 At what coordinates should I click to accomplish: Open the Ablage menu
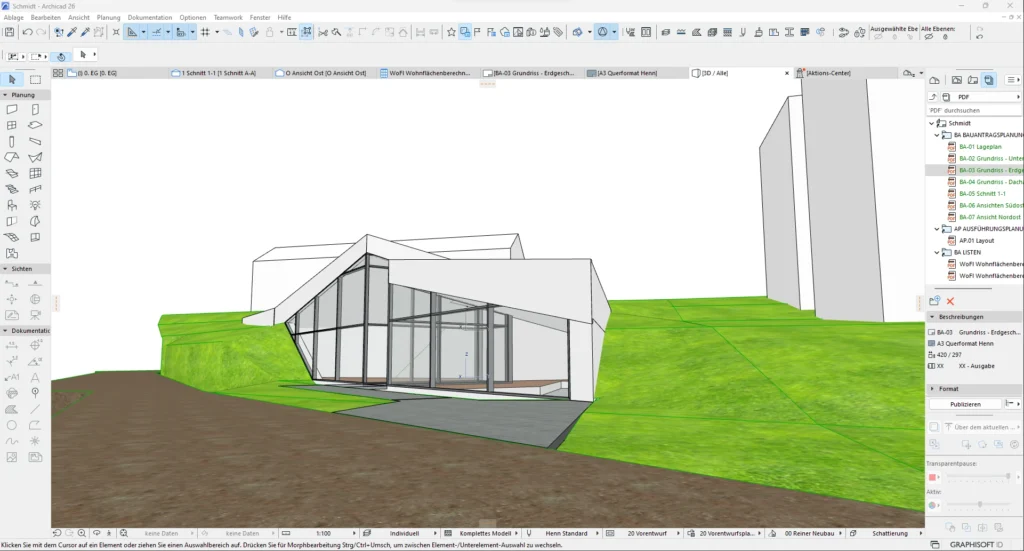tap(13, 18)
